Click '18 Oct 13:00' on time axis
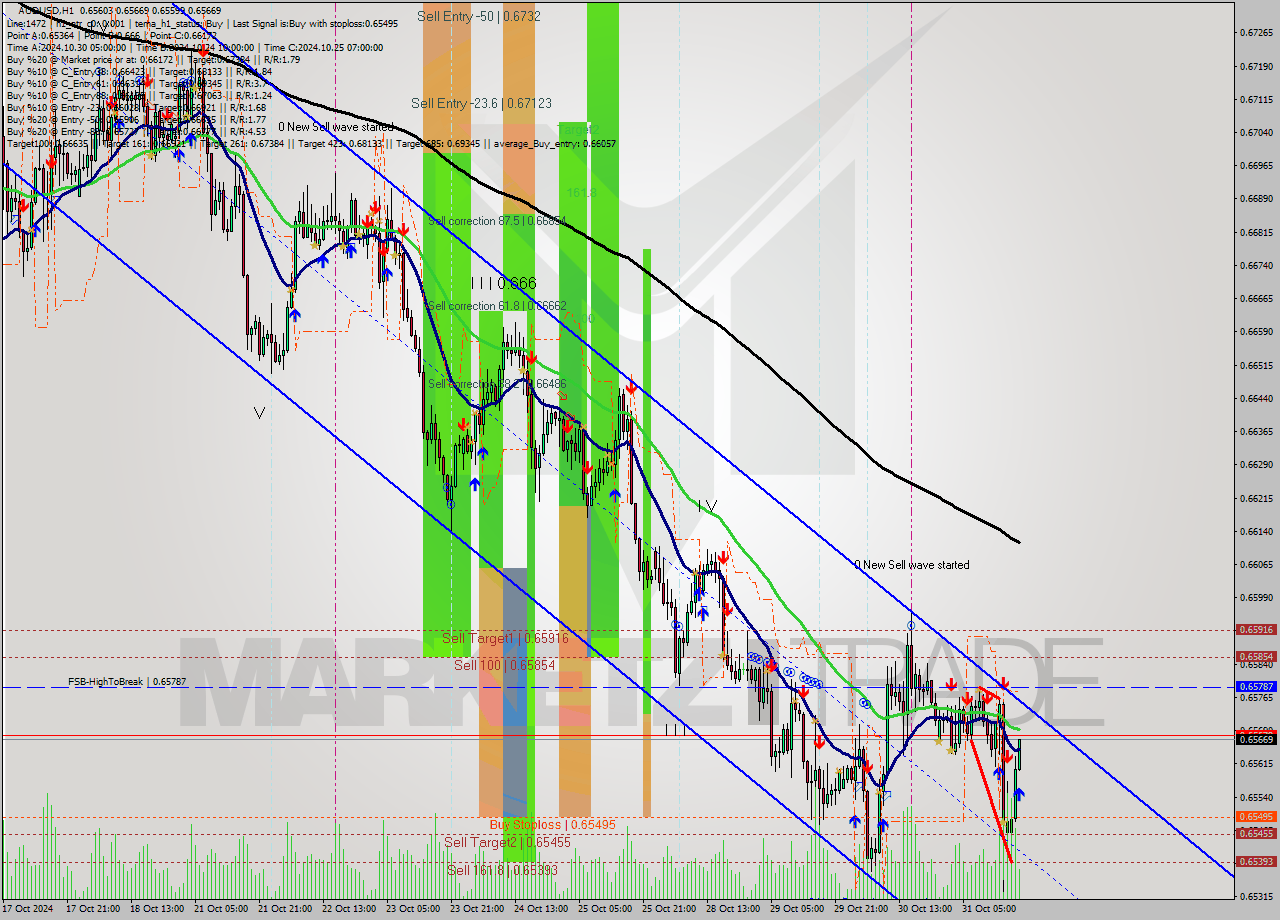The image size is (1280, 920). [x=156, y=909]
